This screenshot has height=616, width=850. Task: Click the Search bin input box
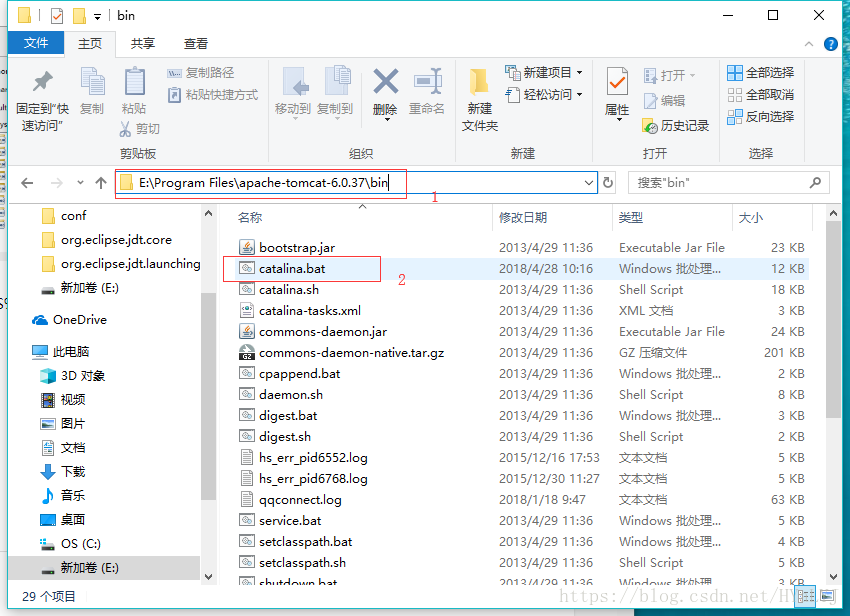729,183
